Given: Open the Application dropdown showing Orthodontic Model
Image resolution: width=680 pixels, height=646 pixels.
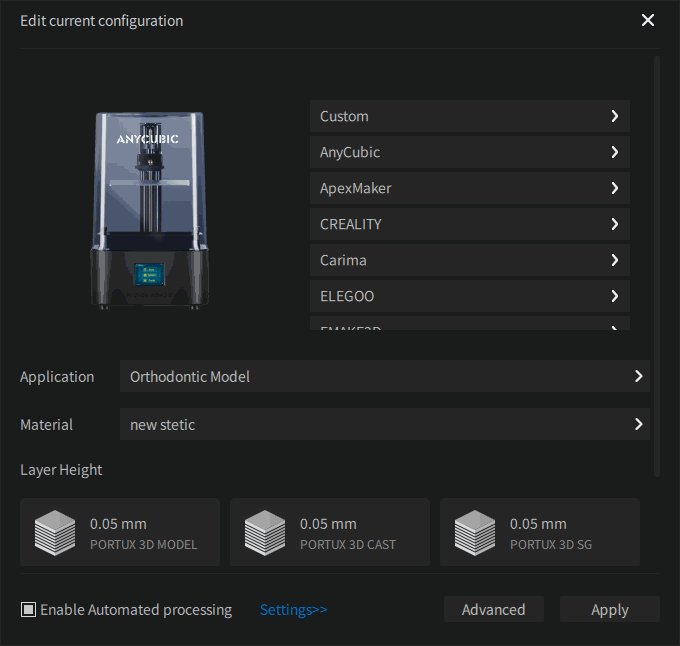Looking at the screenshot, I should coord(384,377).
